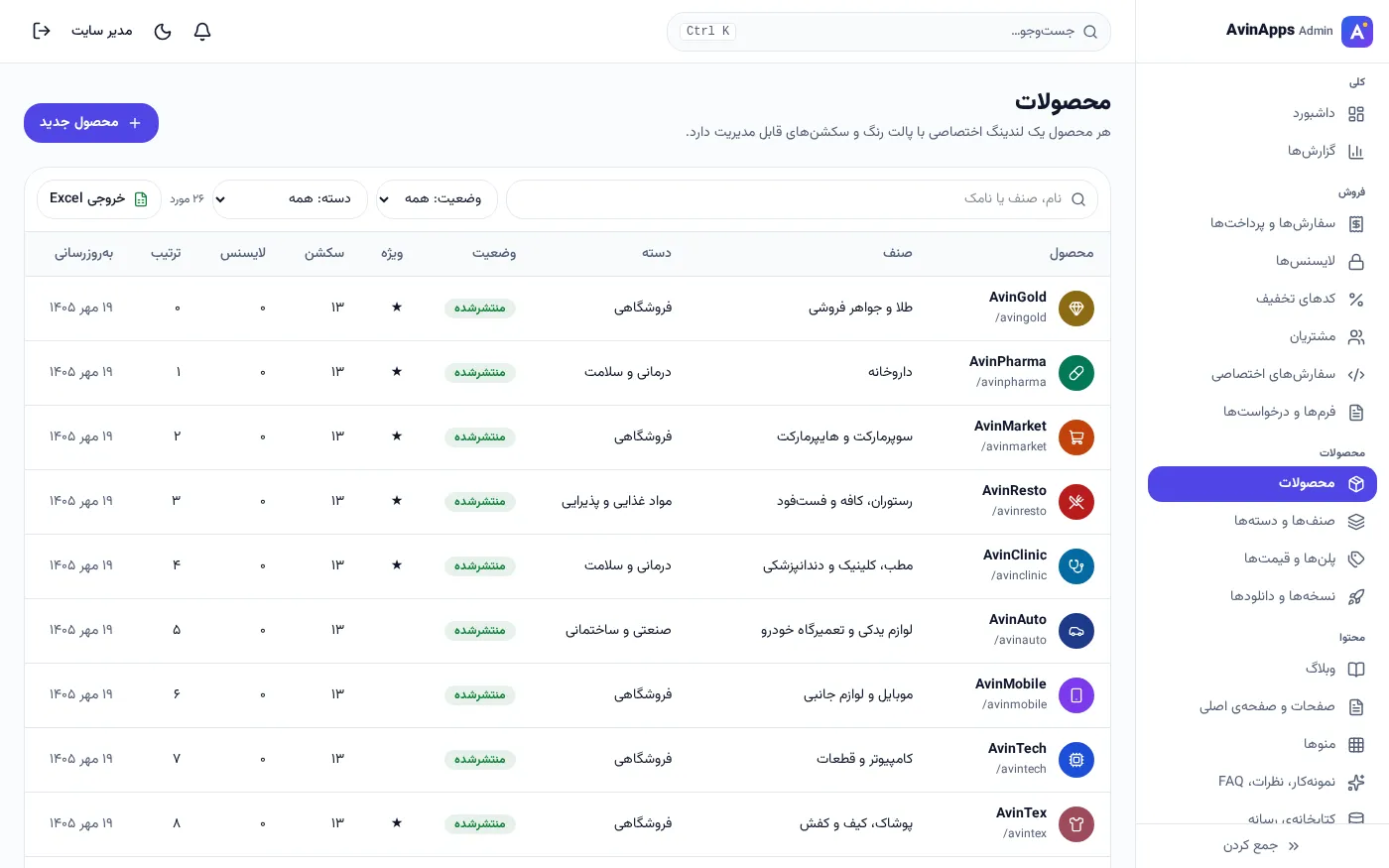Image resolution: width=1389 pixels, height=868 pixels.
Task: Toggle featured star for AvinPharma
Action: (x=397, y=371)
